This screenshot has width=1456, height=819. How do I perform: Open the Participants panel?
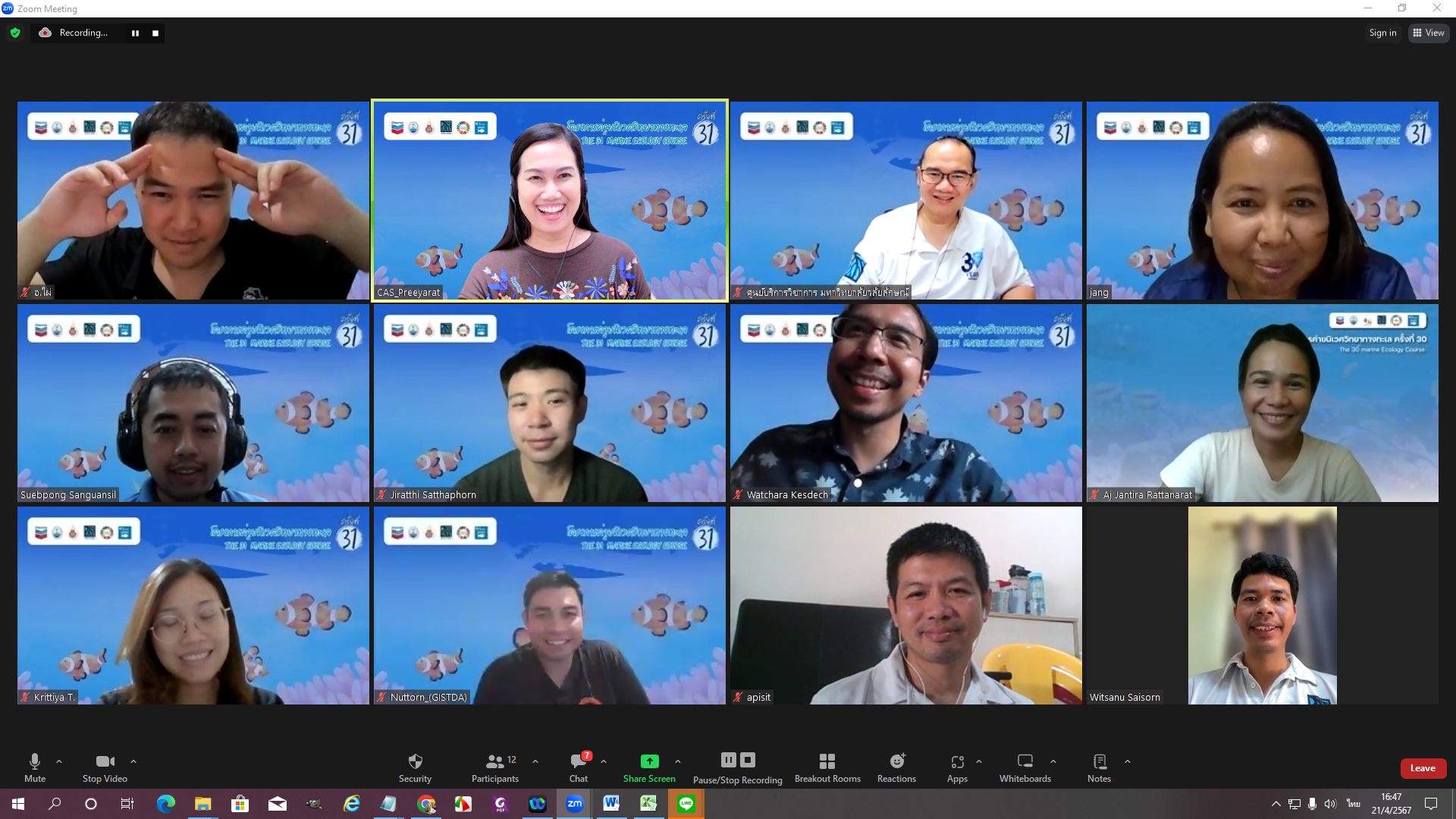pos(494,767)
